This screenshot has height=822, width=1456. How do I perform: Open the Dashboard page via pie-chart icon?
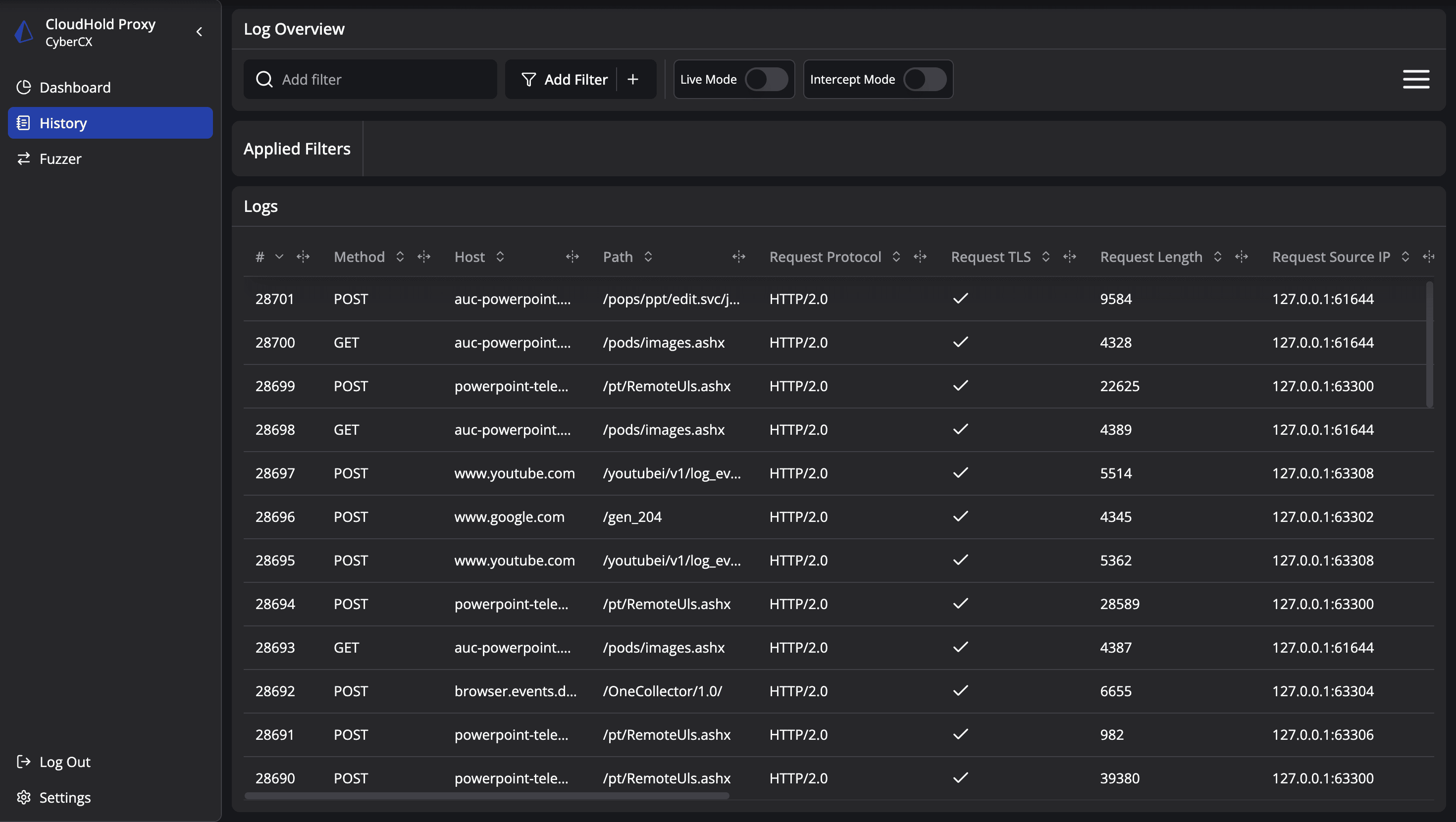point(23,87)
